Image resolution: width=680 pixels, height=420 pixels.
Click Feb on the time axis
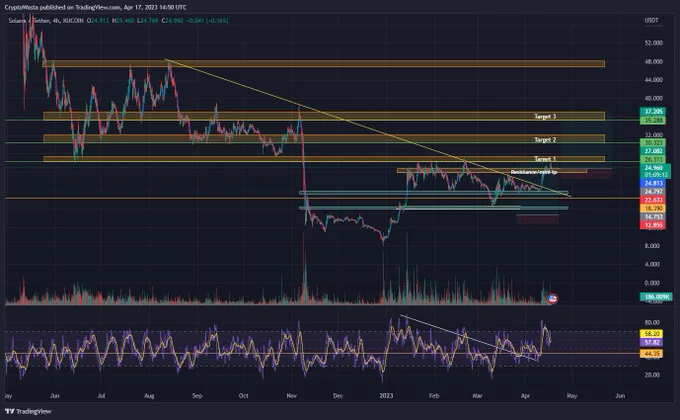click(434, 396)
